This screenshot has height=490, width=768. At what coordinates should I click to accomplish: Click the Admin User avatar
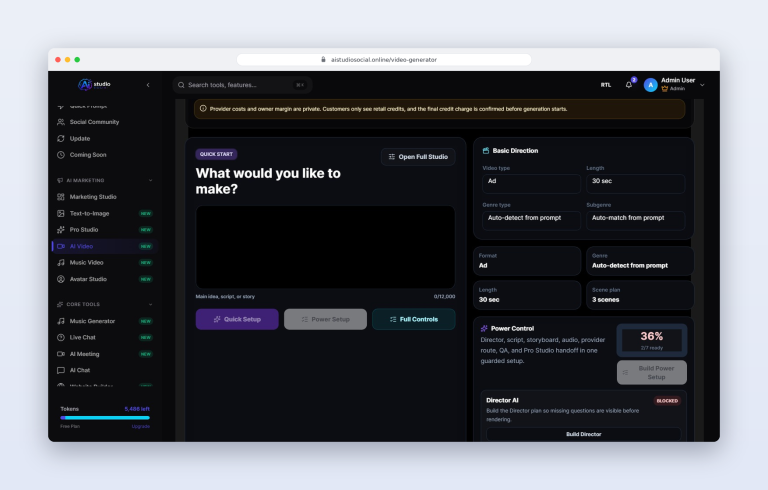[650, 85]
